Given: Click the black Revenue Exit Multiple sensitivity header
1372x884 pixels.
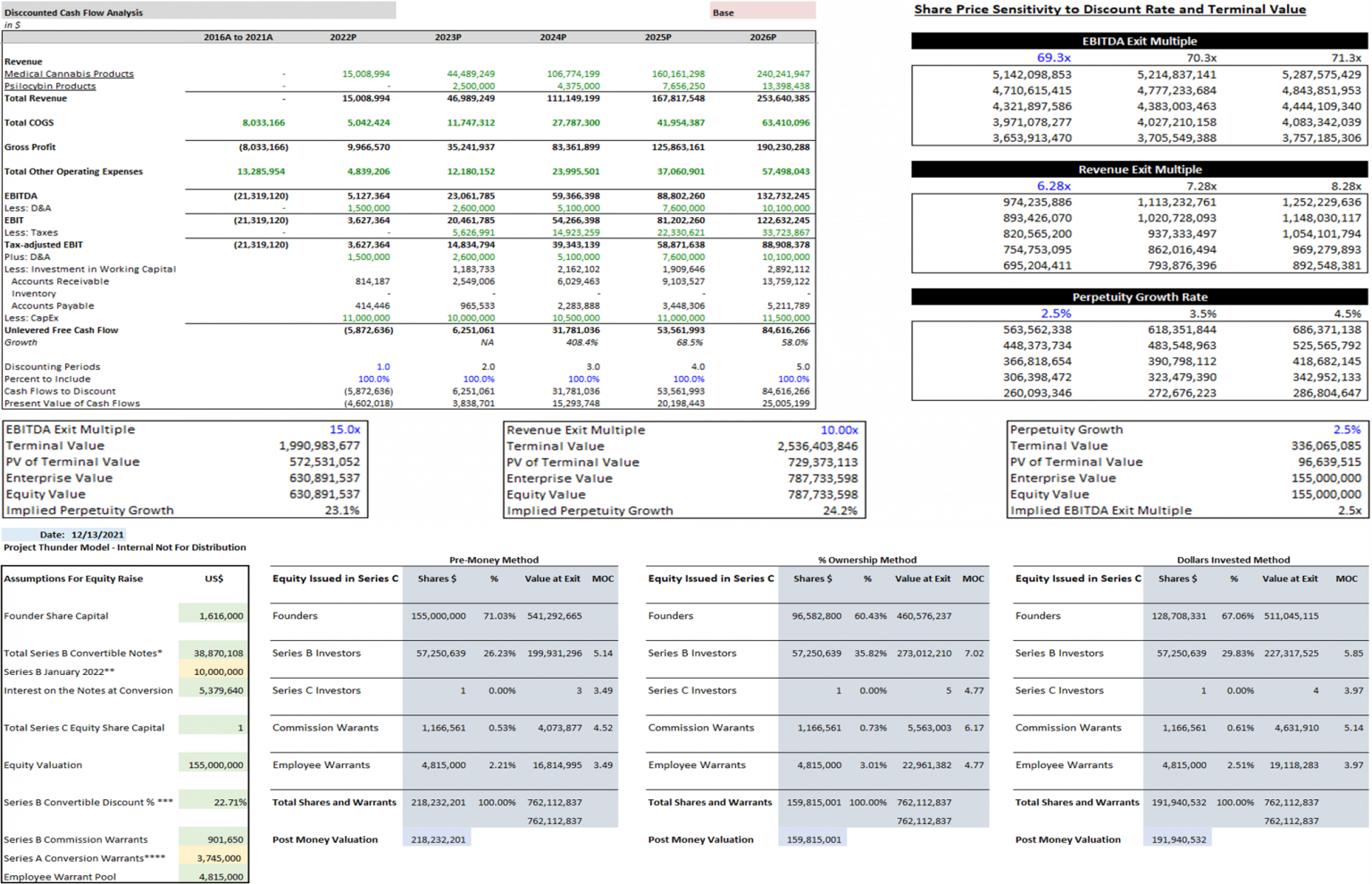Looking at the screenshot, I should click(1140, 170).
